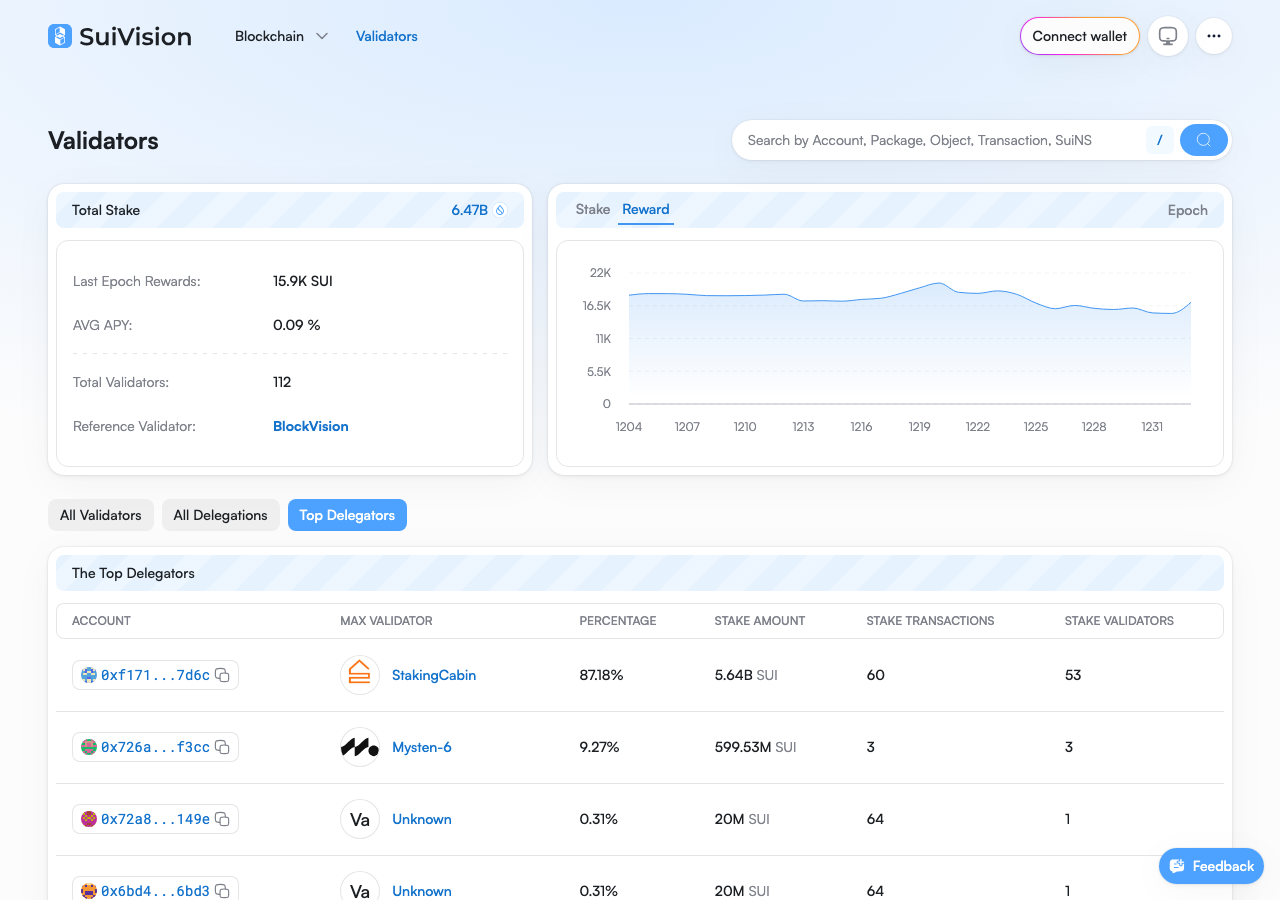Expand the Blockchain menu chevron
The width and height of the screenshot is (1280, 900).
pos(322,36)
